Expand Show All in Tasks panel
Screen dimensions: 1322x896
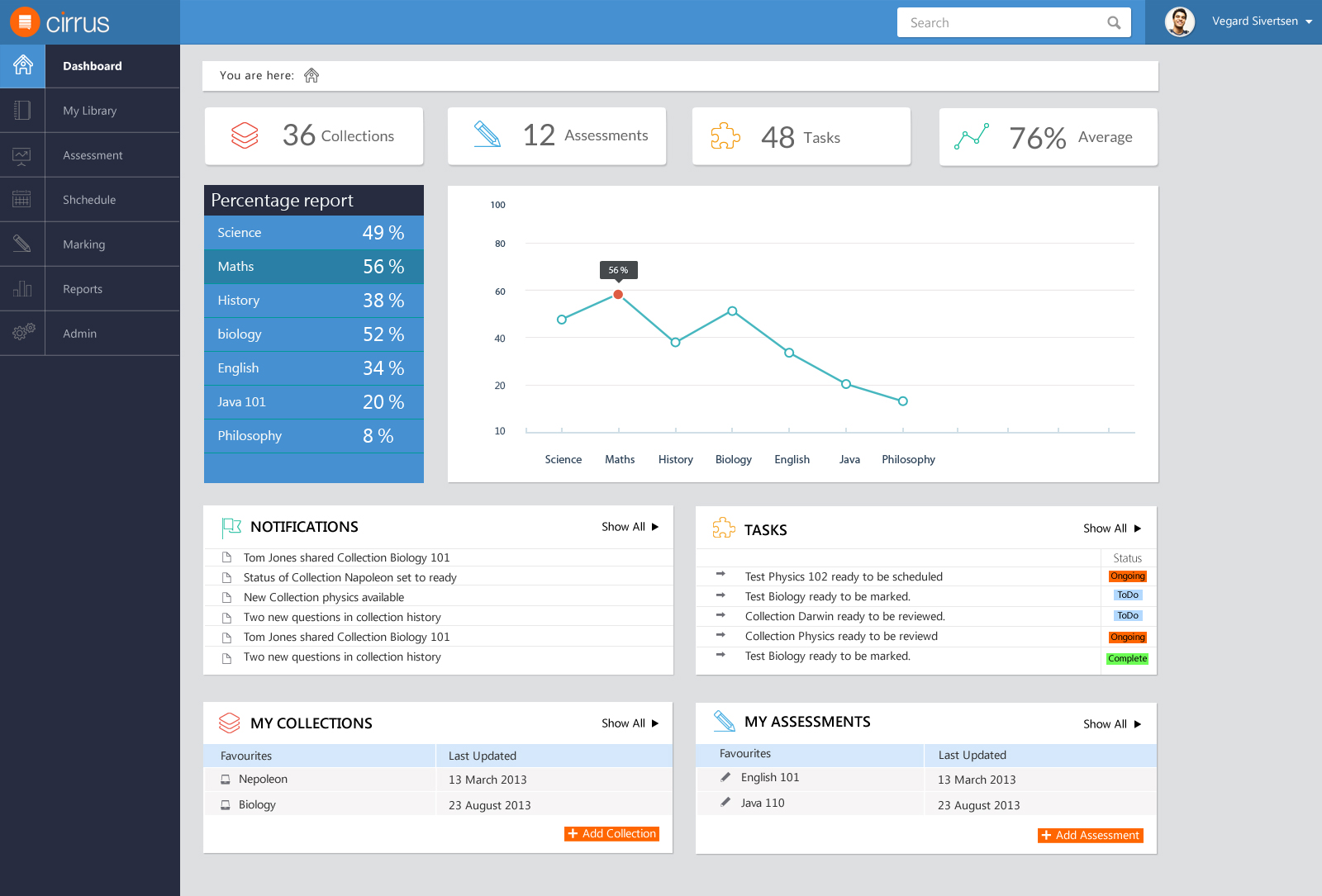[1112, 529]
